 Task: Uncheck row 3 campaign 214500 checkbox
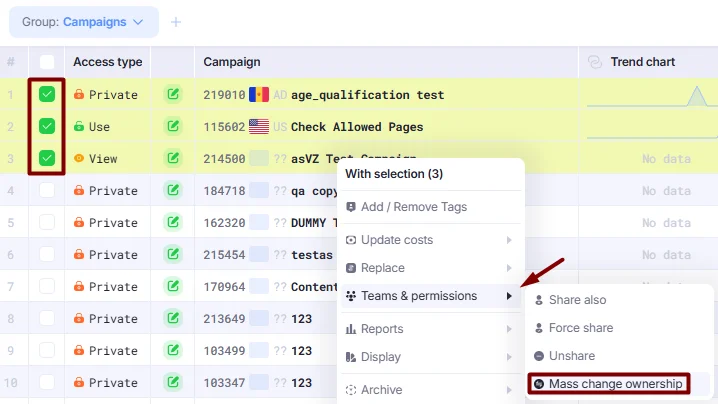[47, 158]
